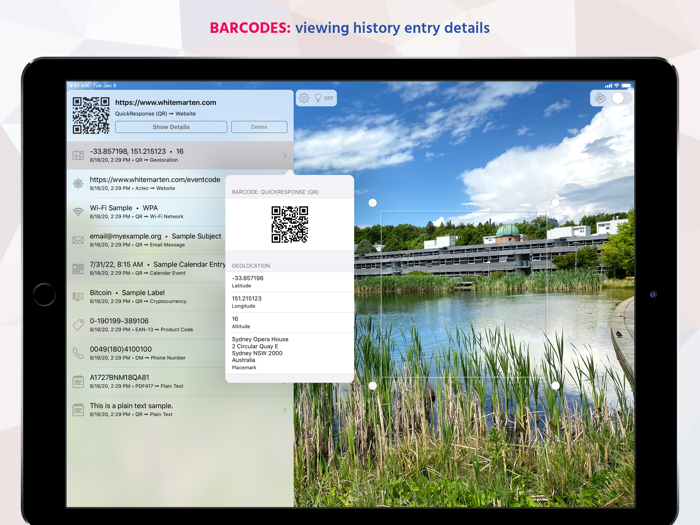Viewport: 700px width, 525px height.
Task: Click the Show Details button
Action: tap(171, 127)
